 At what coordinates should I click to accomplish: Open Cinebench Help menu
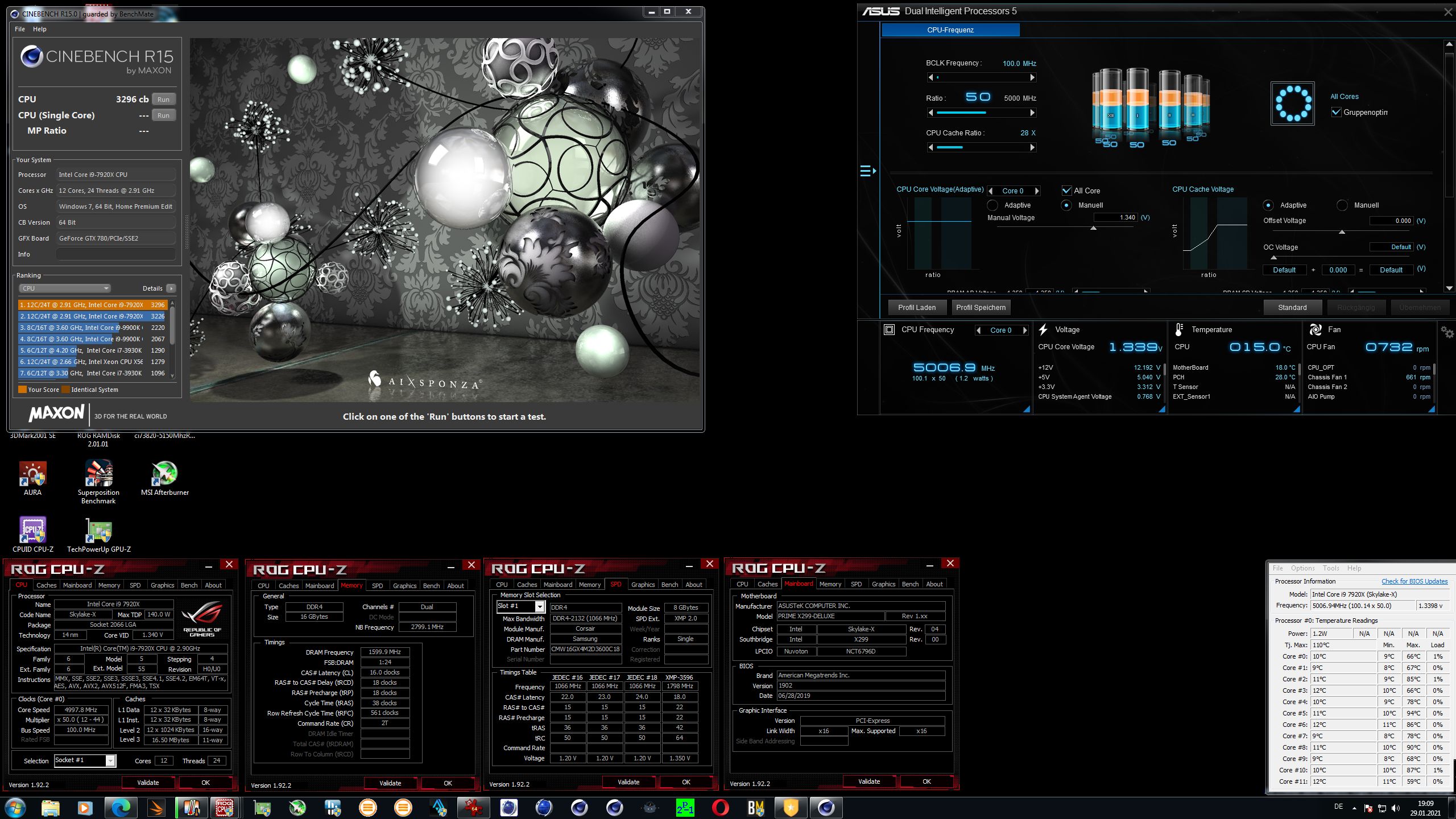(x=39, y=29)
